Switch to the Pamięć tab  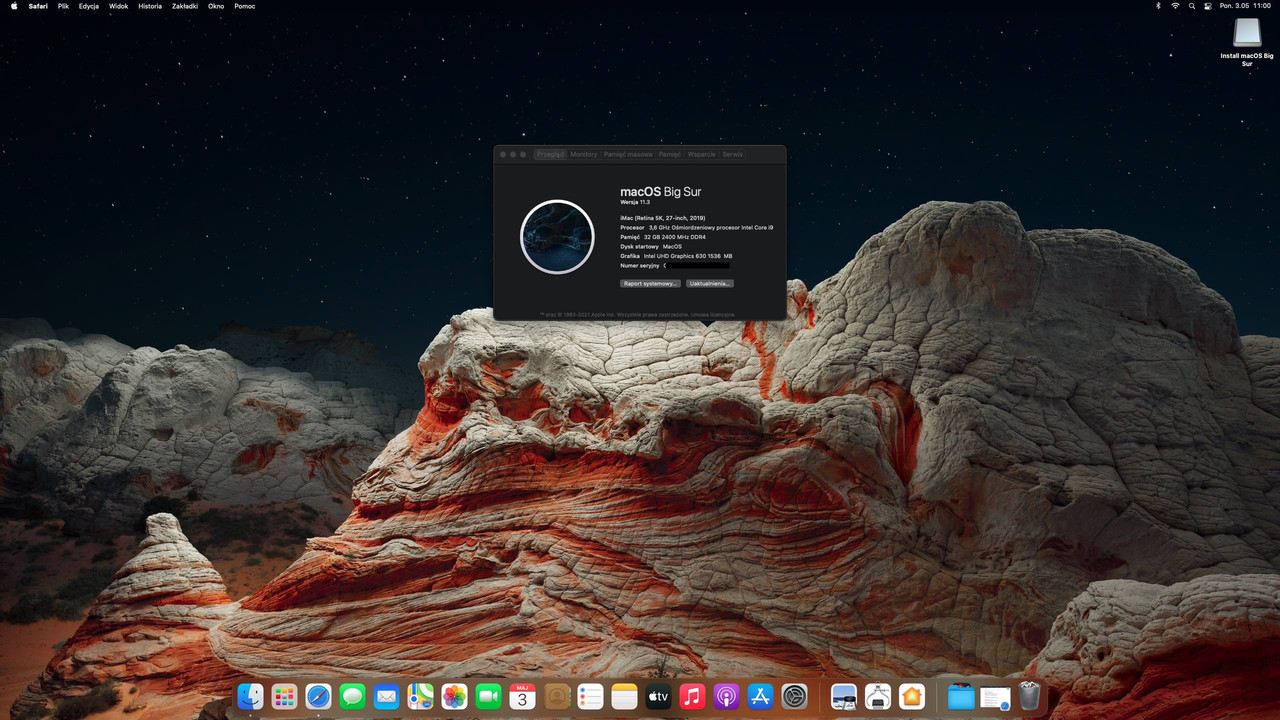tap(670, 154)
